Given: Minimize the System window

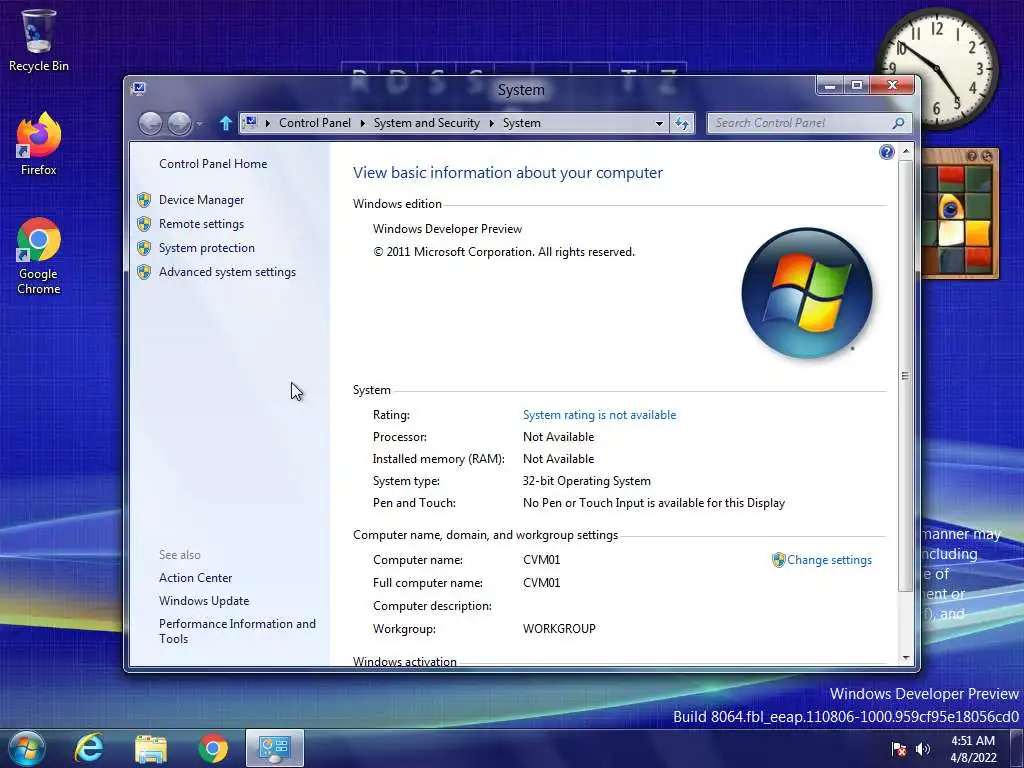Looking at the screenshot, I should click(x=830, y=86).
